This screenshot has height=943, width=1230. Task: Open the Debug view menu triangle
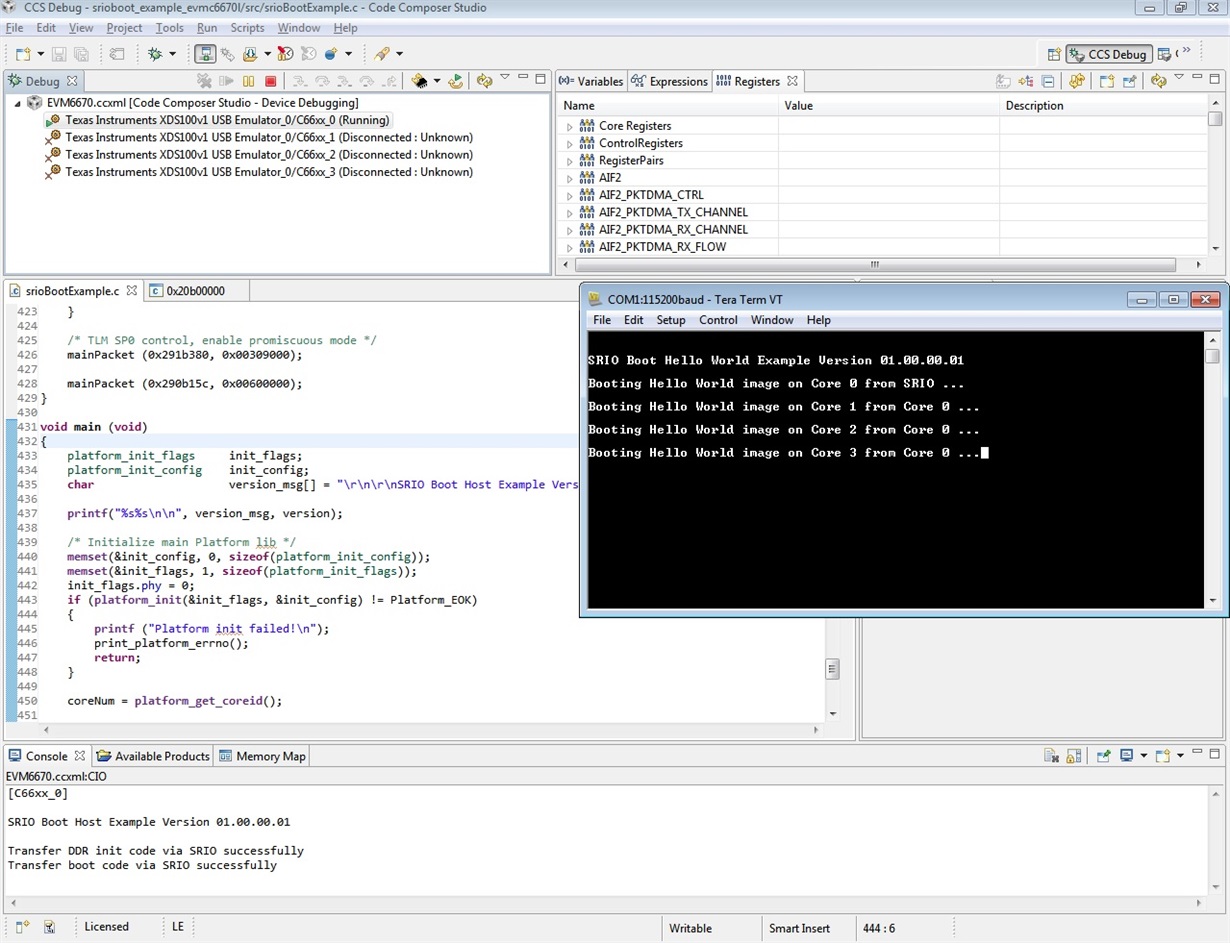(505, 78)
